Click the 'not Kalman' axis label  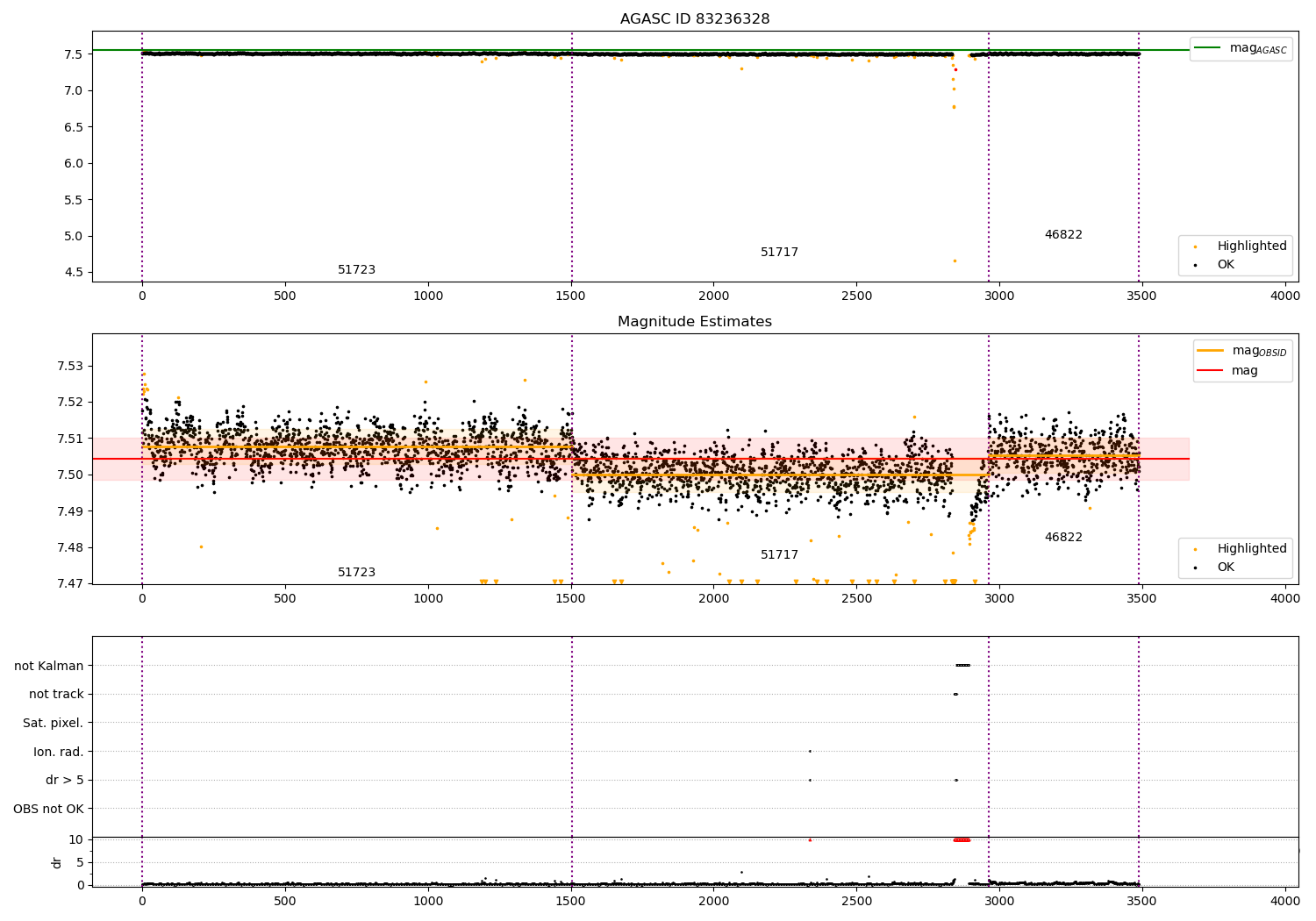tap(49, 667)
